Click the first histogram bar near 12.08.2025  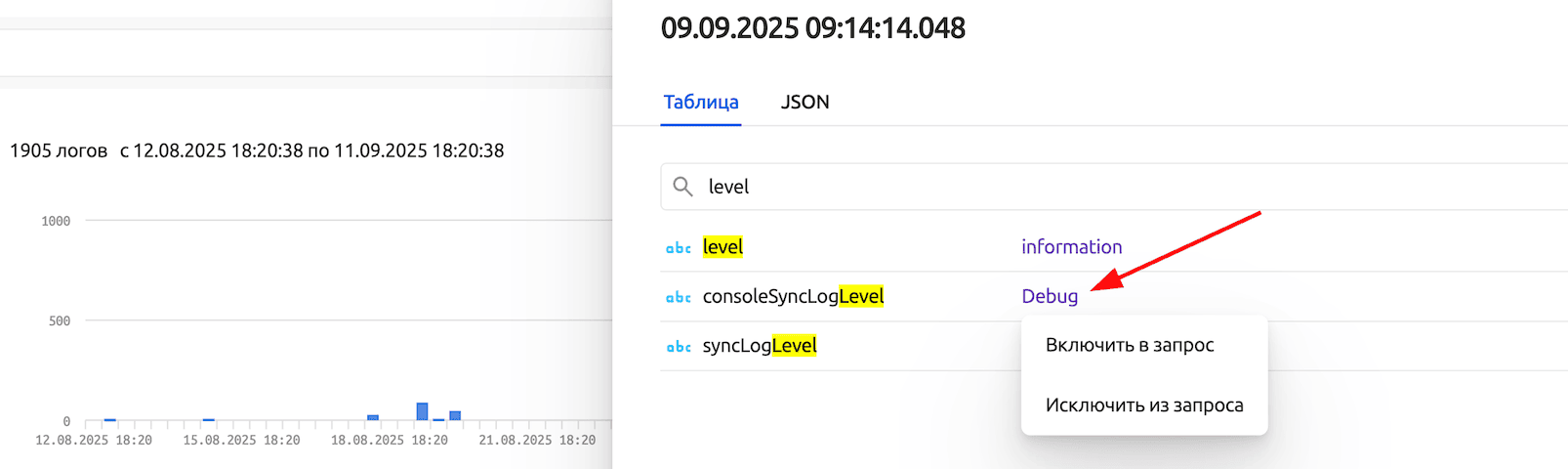click(109, 419)
